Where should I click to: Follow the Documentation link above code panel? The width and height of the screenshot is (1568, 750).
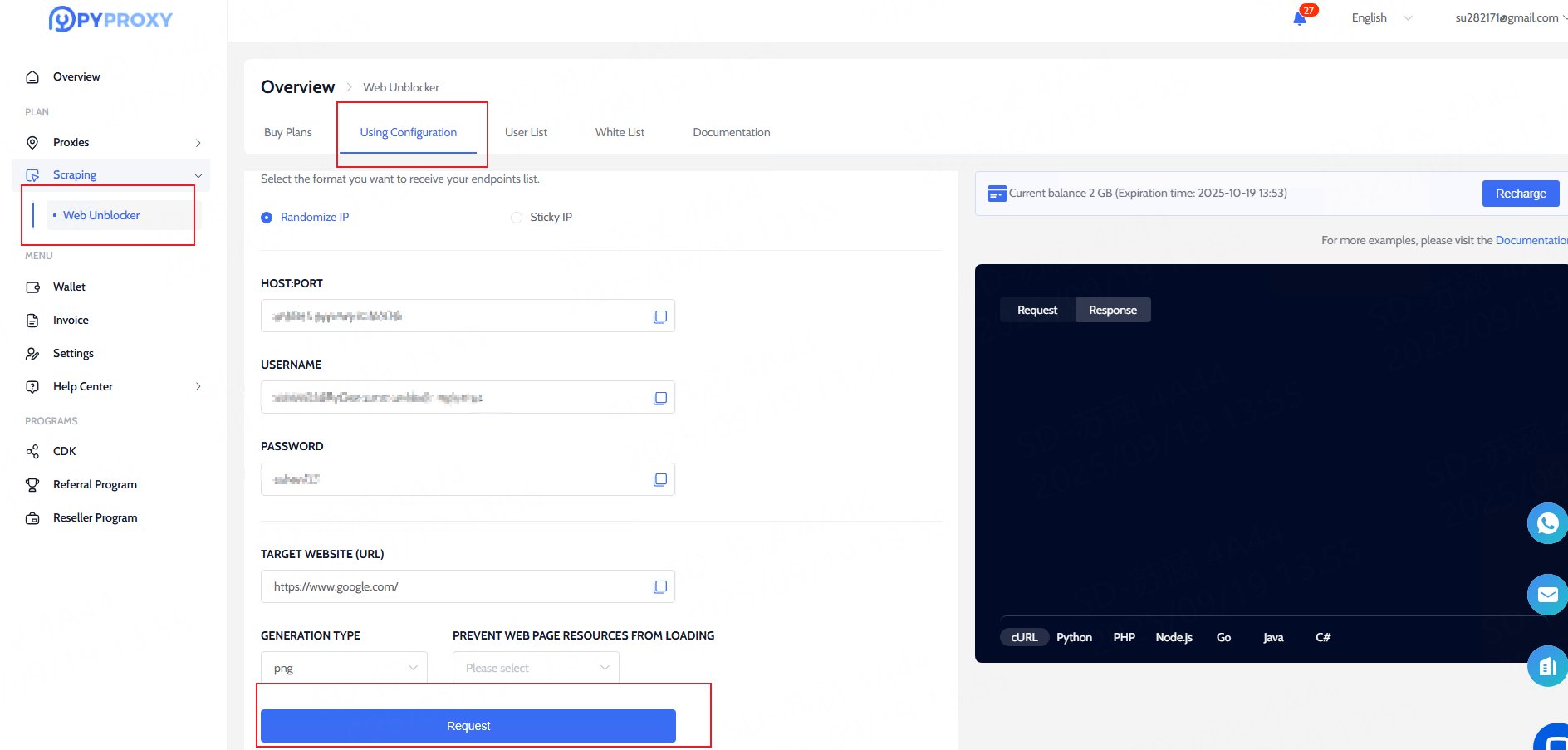1531,241
